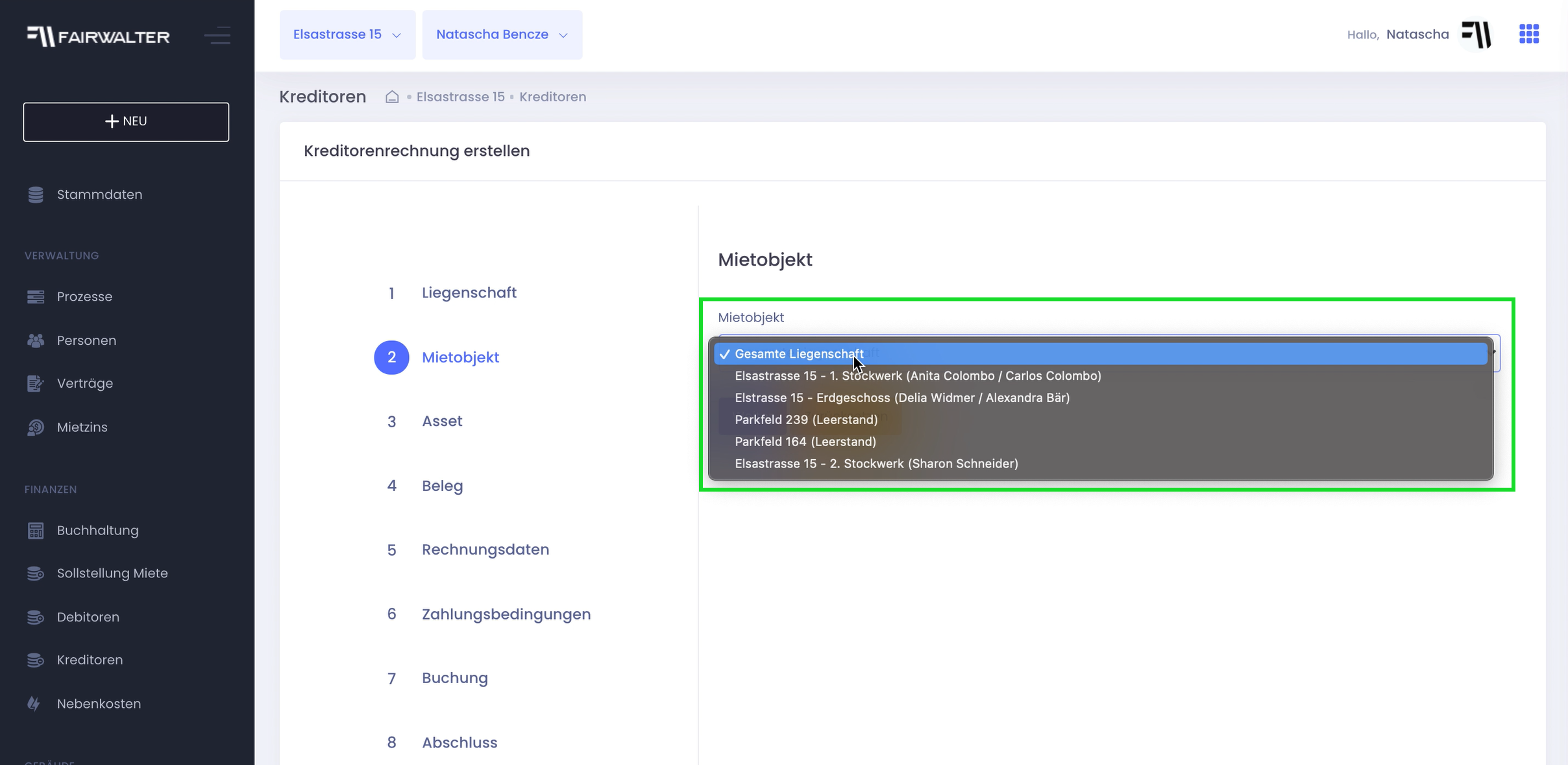
Task: Click the Buchhaltung calculator icon
Action: pyautogui.click(x=36, y=531)
